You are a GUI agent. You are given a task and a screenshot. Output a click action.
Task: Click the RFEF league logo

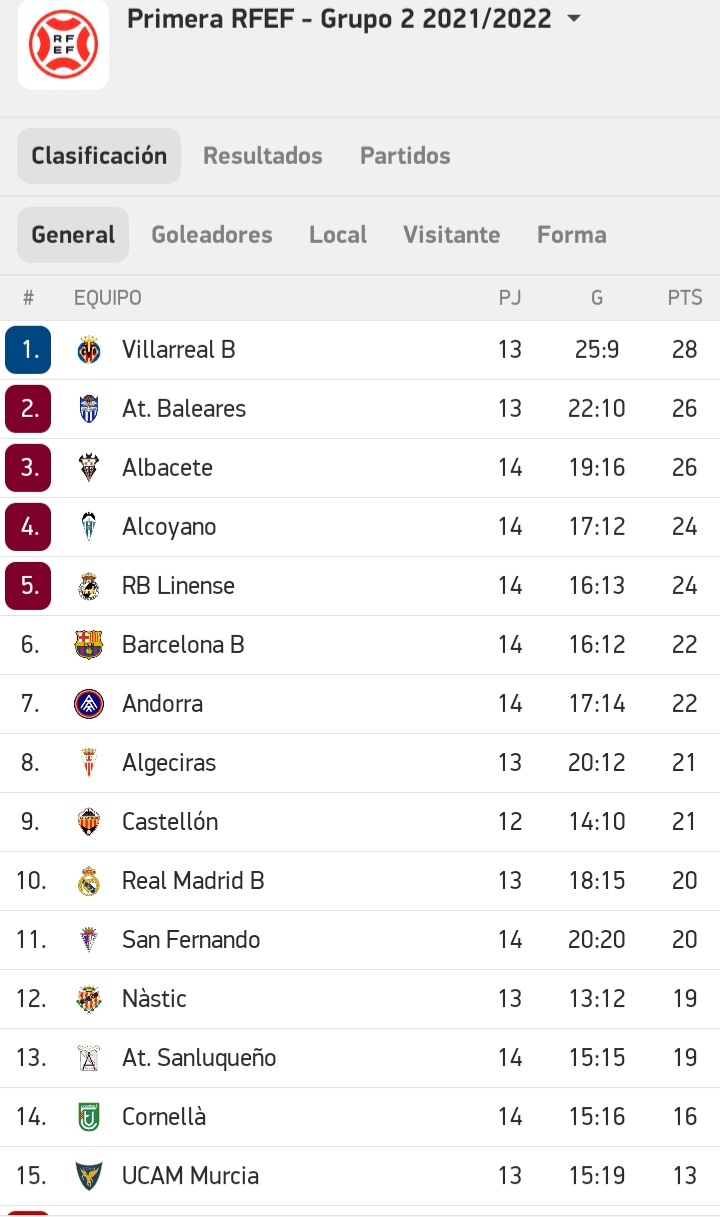pyautogui.click(x=63, y=44)
